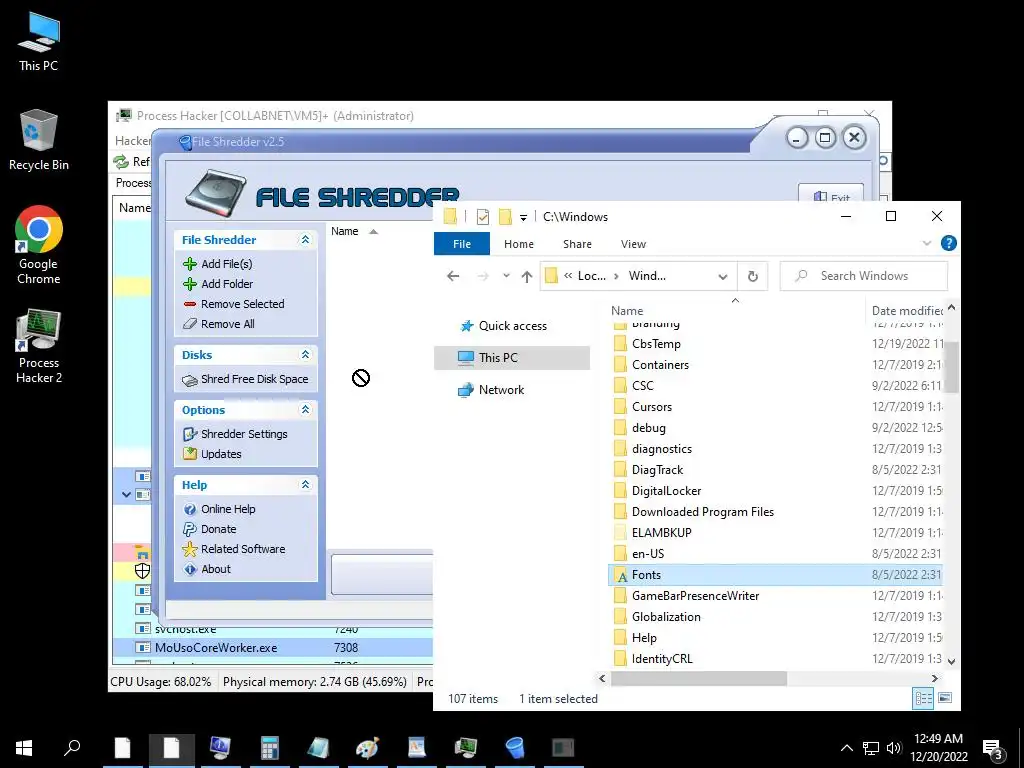Select This PC in Explorer navigation pane
This screenshot has height=768, width=1024.
pyautogui.click(x=511, y=358)
